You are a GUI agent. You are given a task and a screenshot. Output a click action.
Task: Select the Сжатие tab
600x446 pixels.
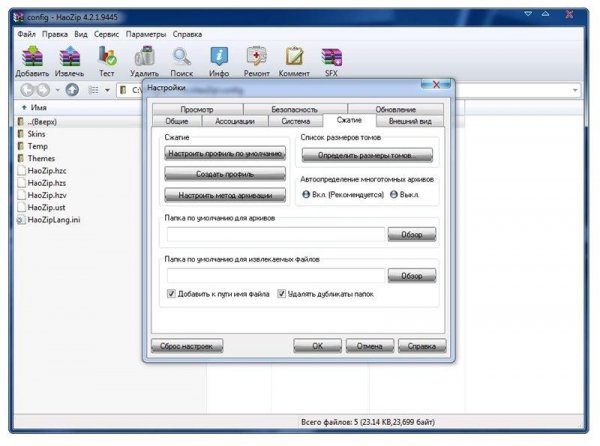349,120
